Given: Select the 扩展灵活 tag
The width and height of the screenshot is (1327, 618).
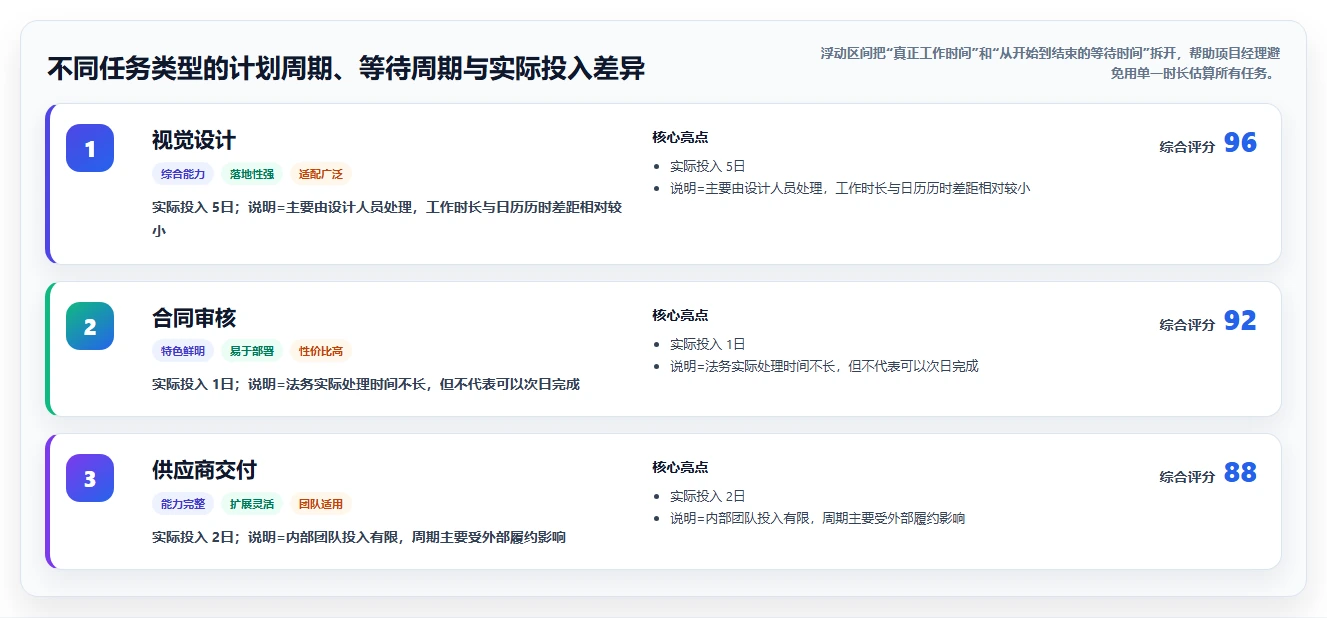Looking at the screenshot, I should (252, 504).
